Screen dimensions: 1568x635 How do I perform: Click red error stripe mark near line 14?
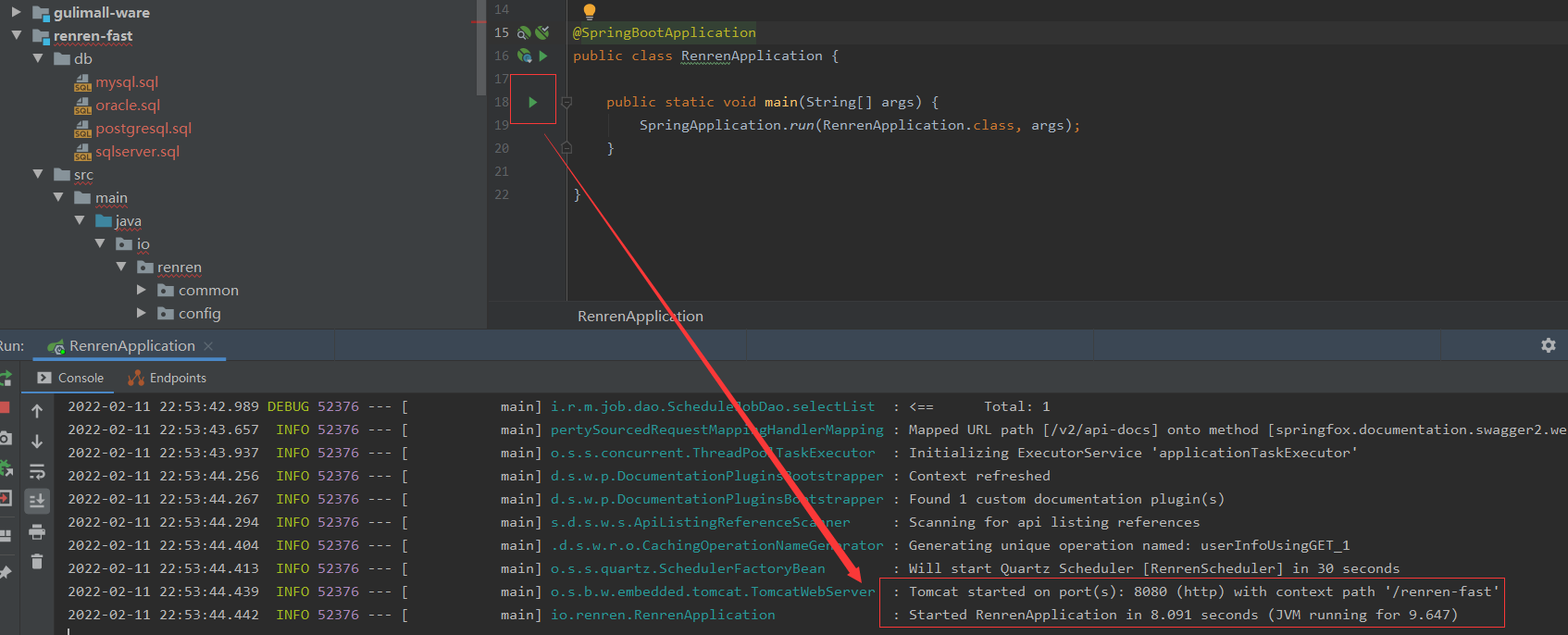coord(478,20)
